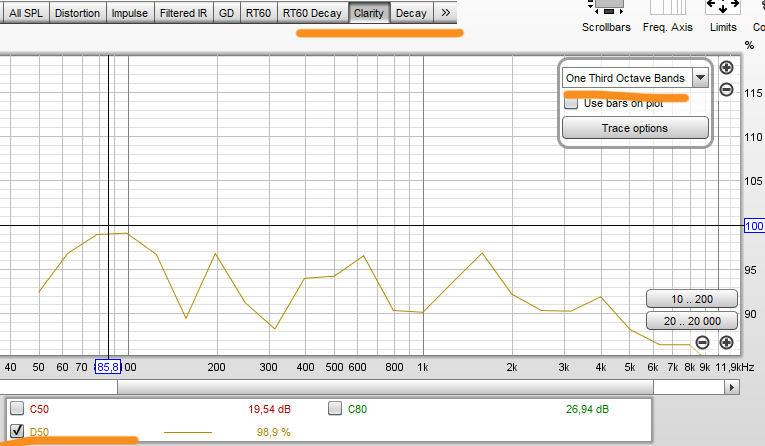This screenshot has height=446, width=765.
Task: Set range with 20 .. 20 000 button
Action: tap(692, 321)
